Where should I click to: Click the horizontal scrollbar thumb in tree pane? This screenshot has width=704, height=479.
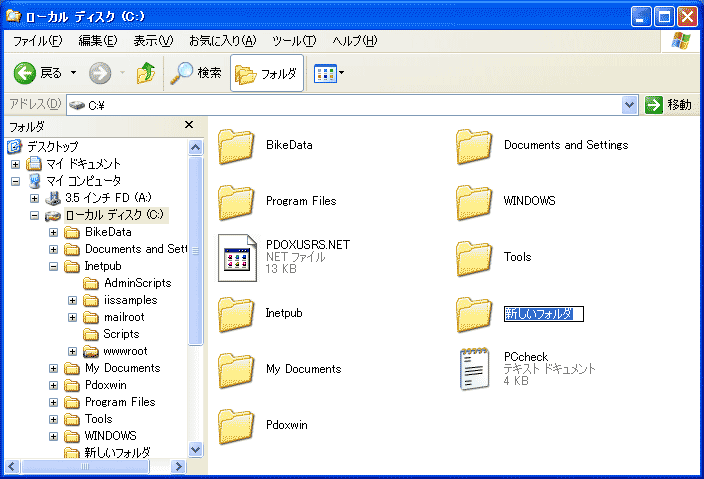[85, 466]
